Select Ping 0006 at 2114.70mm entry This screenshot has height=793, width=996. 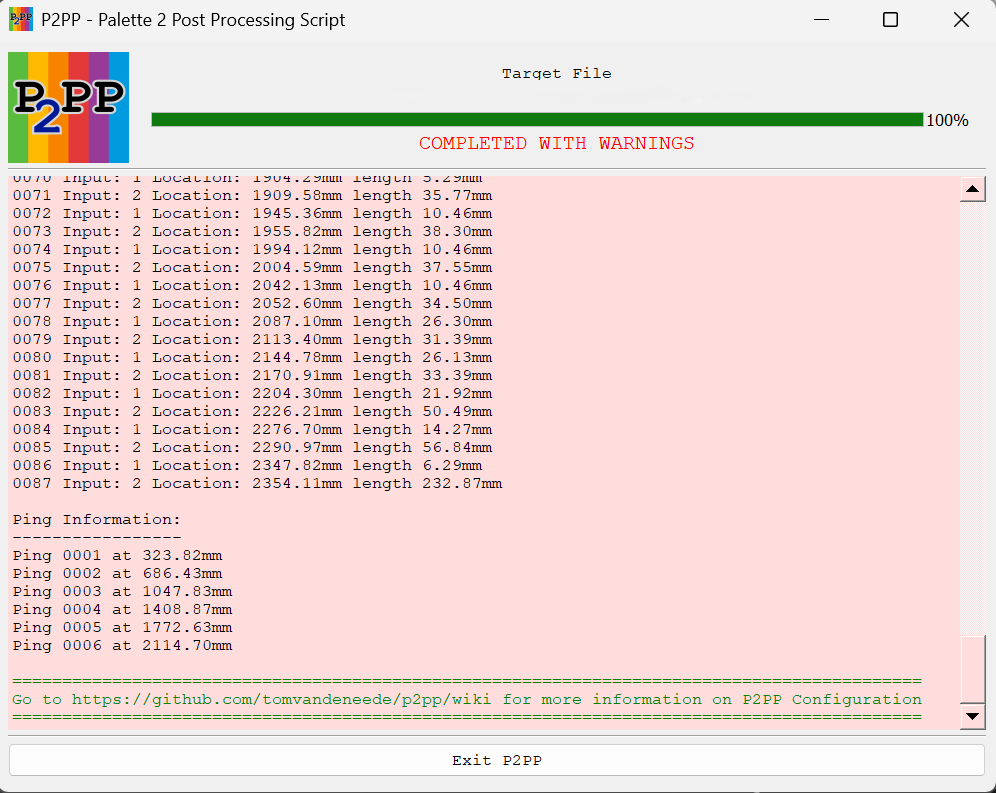(120, 645)
